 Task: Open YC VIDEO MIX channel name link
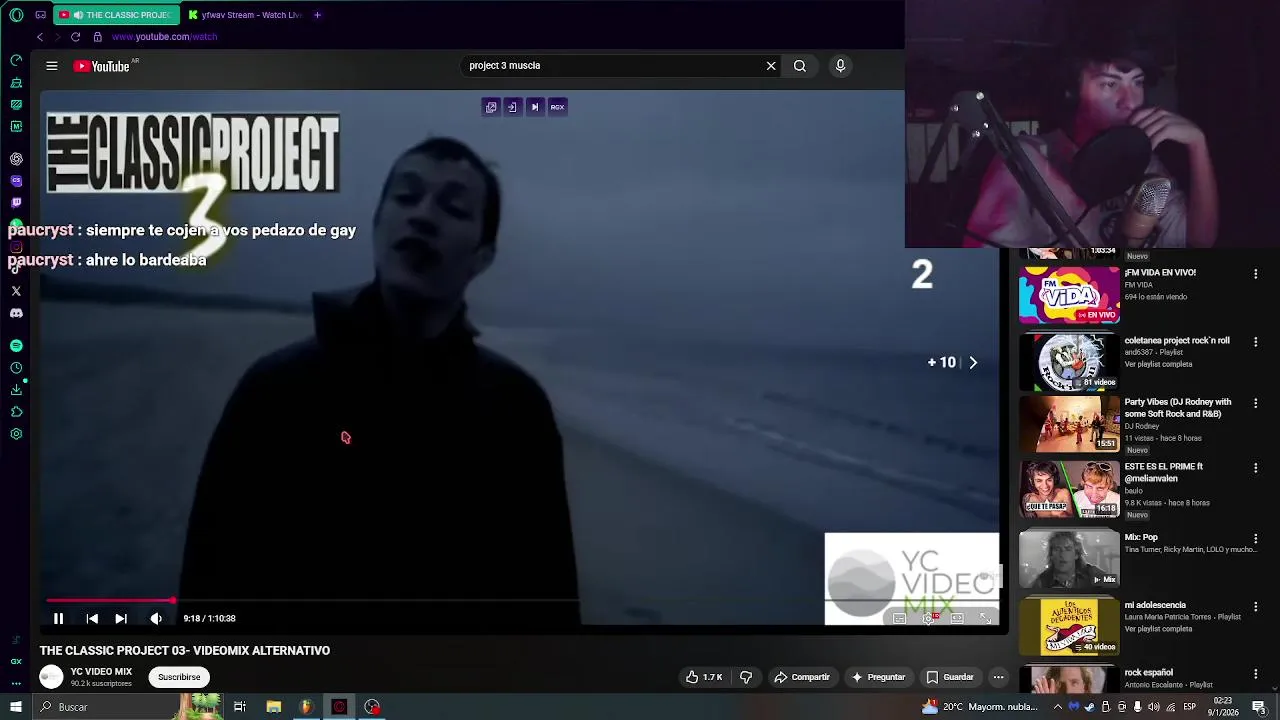tap(101, 672)
